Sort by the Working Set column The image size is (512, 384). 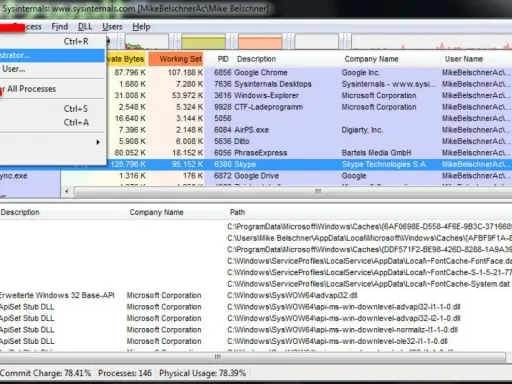pos(176,59)
